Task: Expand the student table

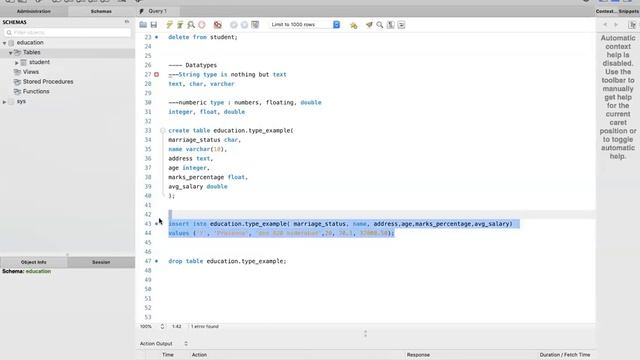Action: tap(17, 62)
